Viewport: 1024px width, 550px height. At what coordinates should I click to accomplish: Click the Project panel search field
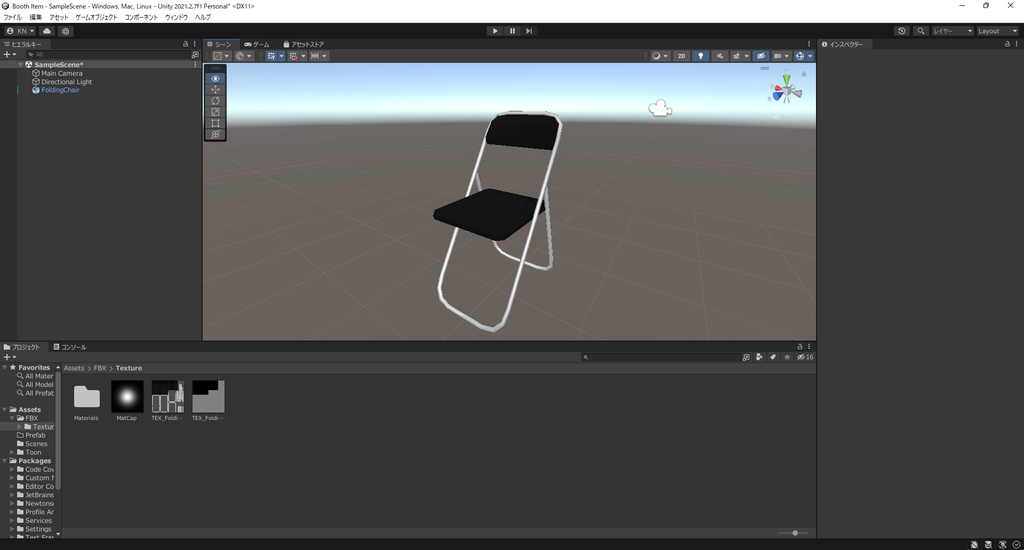click(661, 357)
